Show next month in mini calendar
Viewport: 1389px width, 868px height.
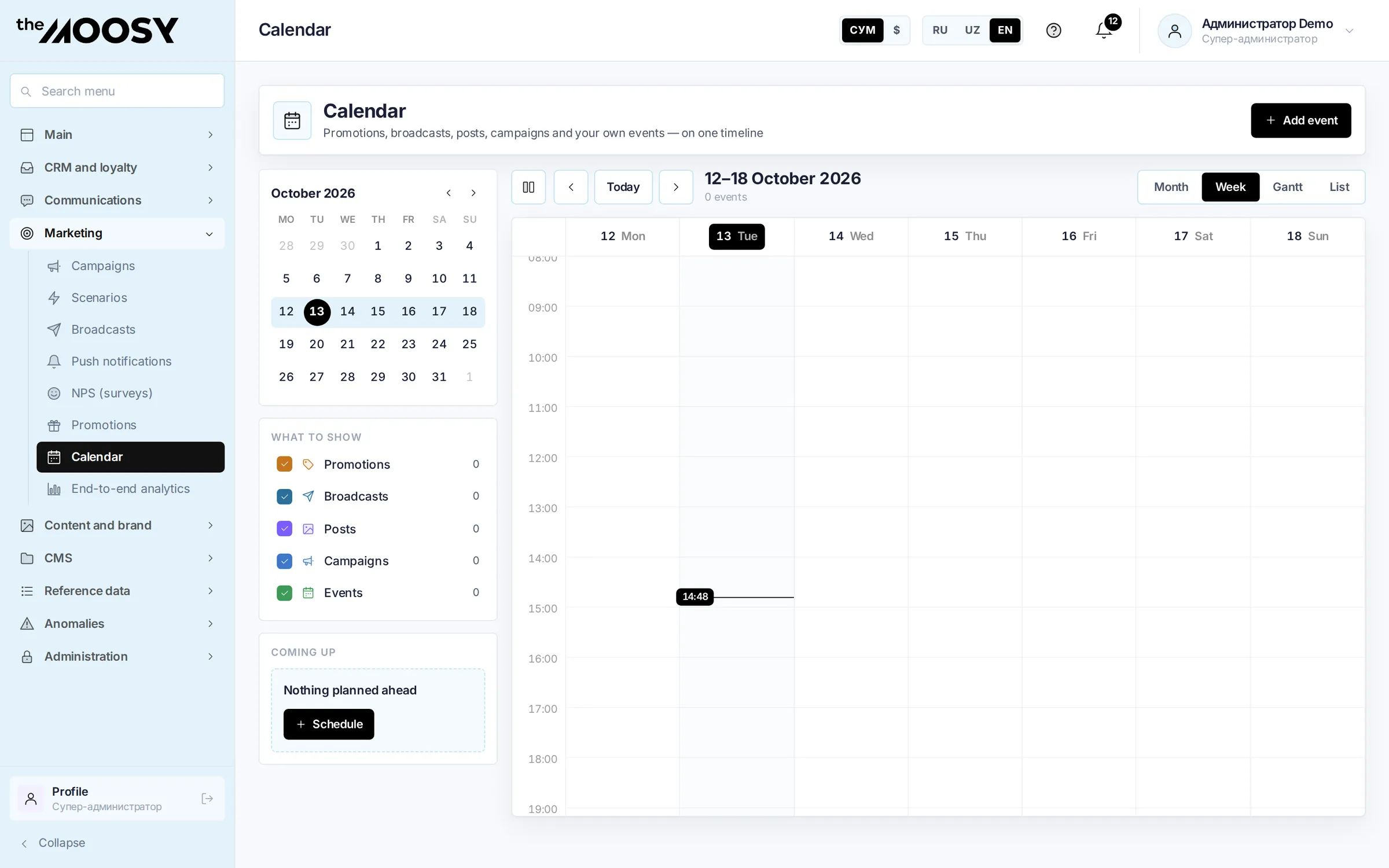pos(473,193)
